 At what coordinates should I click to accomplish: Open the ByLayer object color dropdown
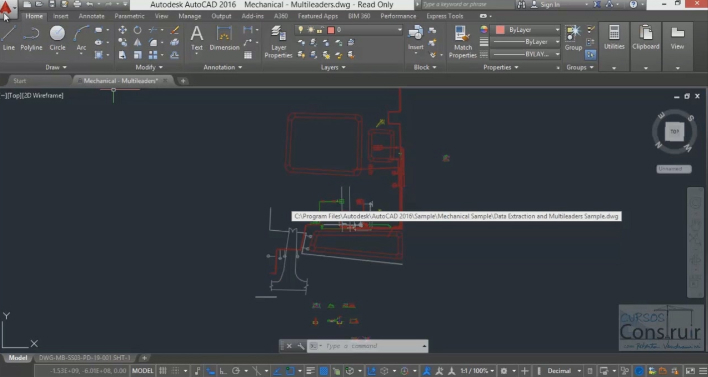[557, 30]
